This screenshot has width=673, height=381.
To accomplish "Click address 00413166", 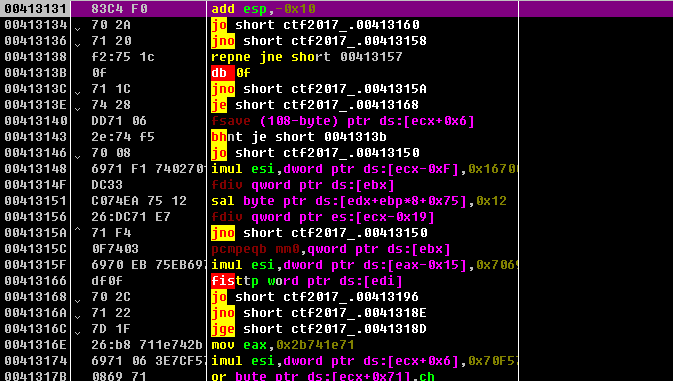I will (x=36, y=281).
